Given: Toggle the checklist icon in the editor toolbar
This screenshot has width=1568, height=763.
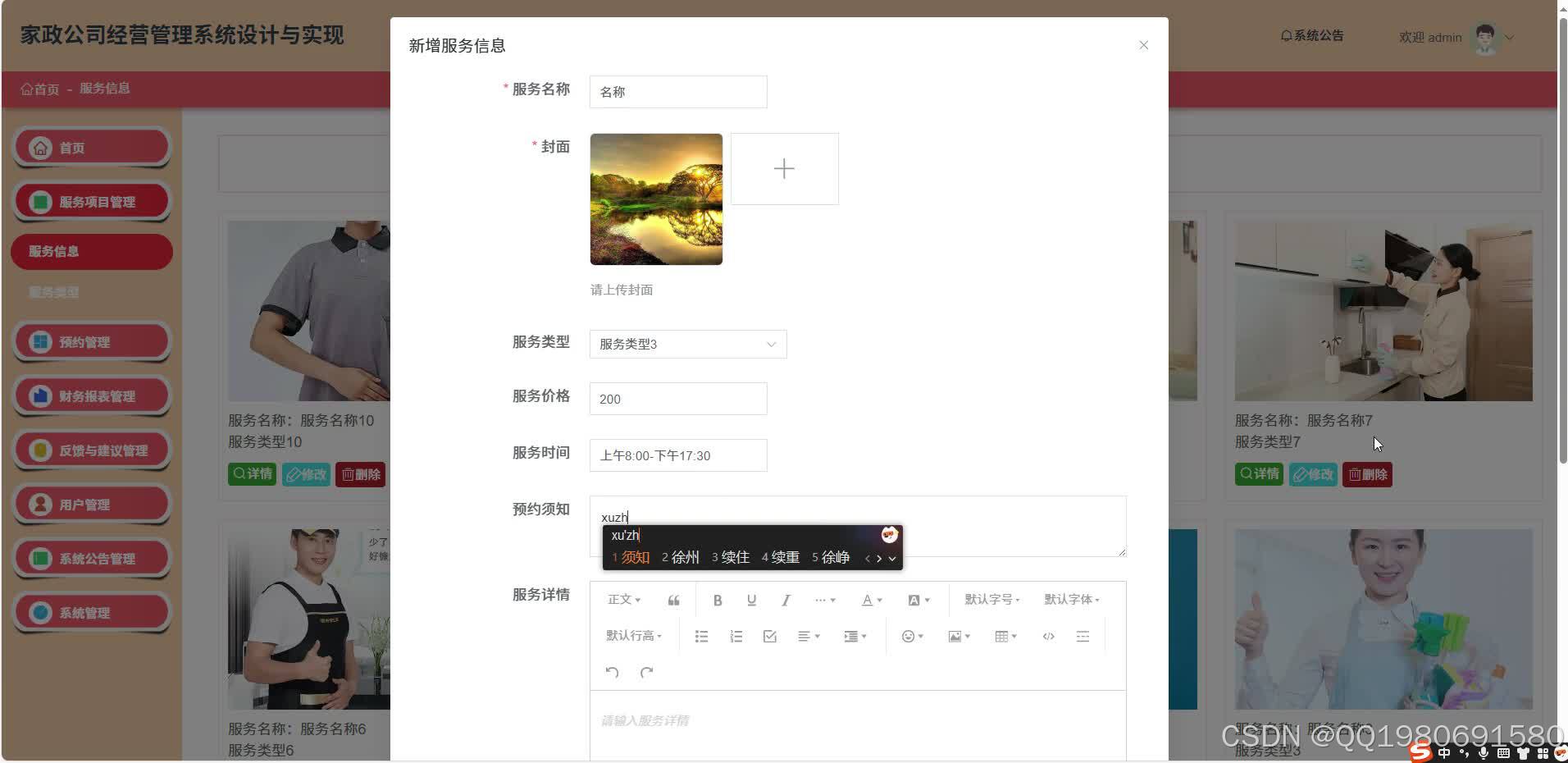Looking at the screenshot, I should click(x=769, y=636).
